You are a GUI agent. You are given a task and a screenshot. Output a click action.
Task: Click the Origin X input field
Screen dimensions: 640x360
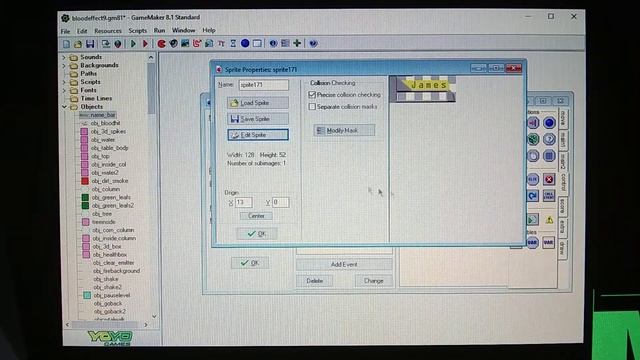(x=243, y=202)
